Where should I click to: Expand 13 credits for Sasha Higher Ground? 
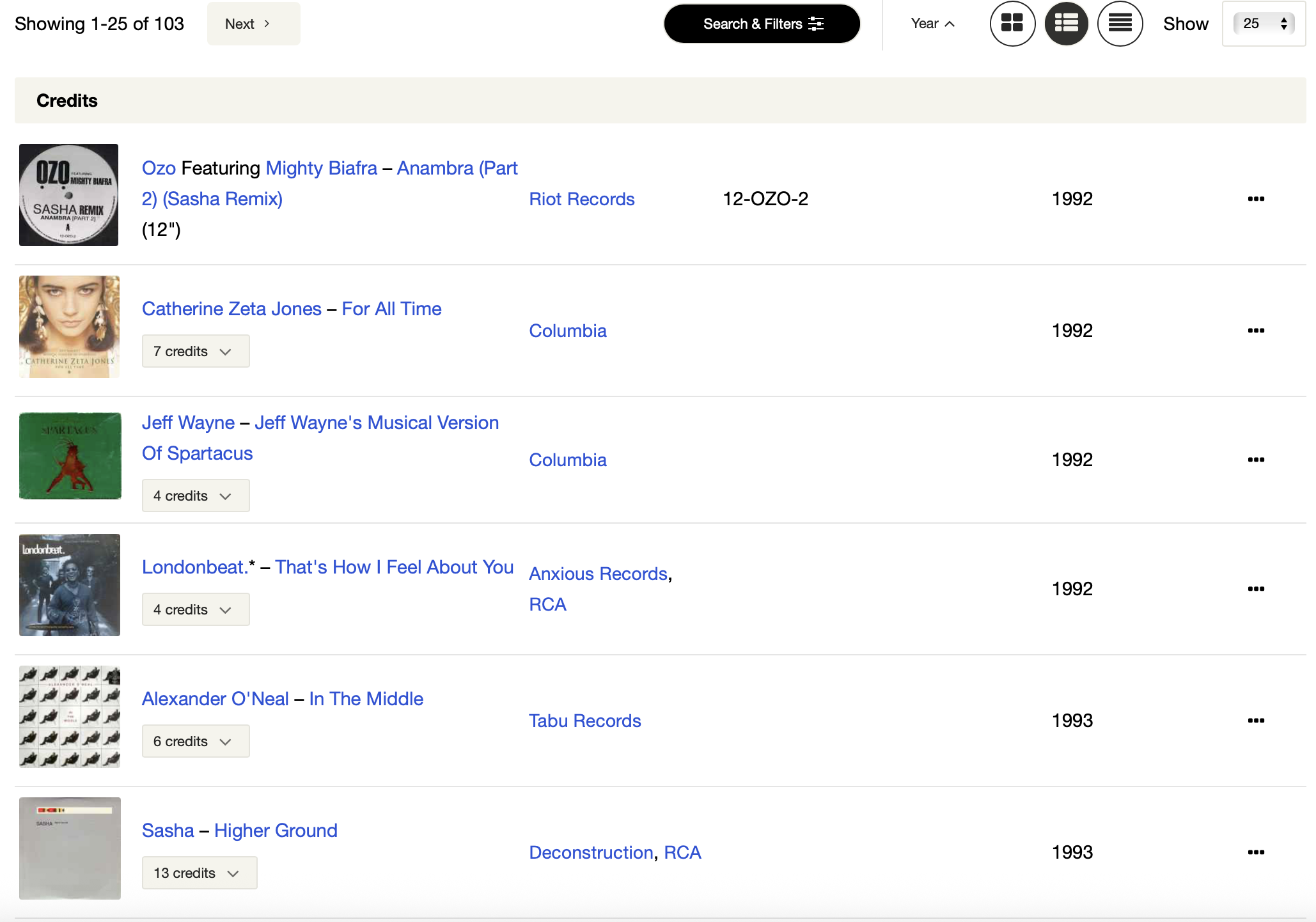click(199, 873)
